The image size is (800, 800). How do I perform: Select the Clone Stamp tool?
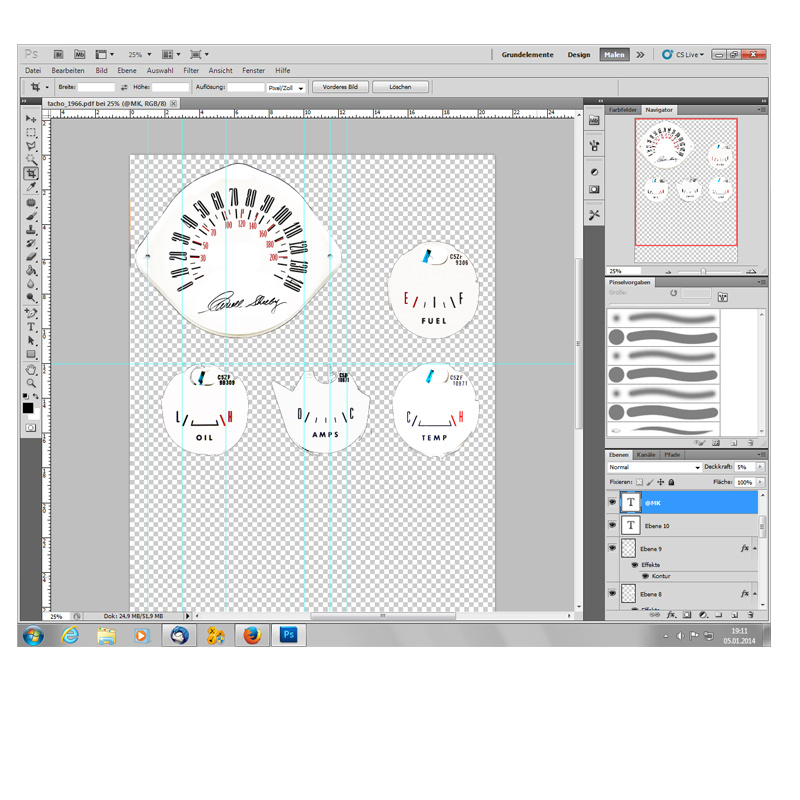31,230
